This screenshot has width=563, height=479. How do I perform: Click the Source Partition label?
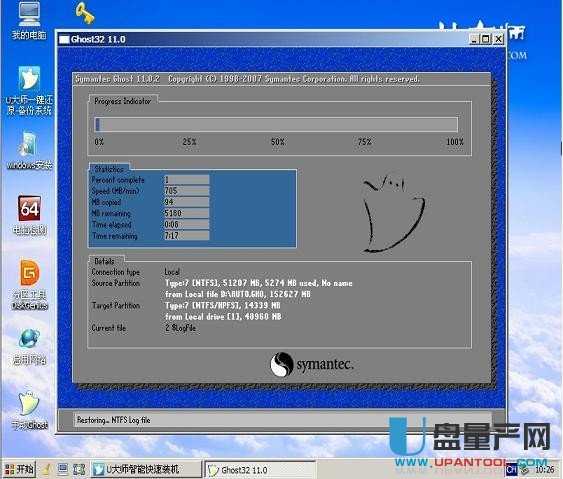click(x=116, y=283)
